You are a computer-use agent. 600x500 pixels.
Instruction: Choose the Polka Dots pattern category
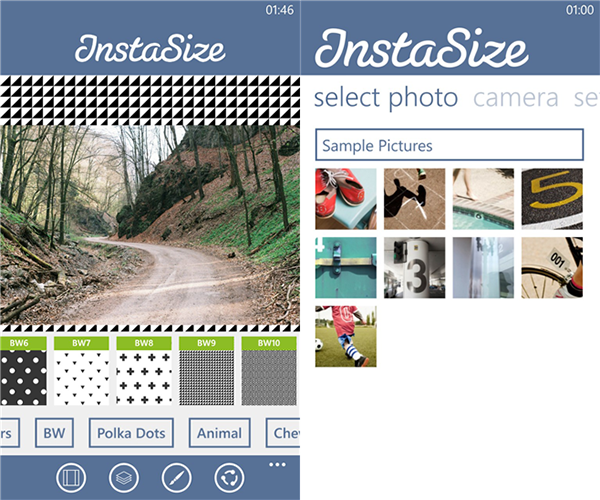click(131, 433)
